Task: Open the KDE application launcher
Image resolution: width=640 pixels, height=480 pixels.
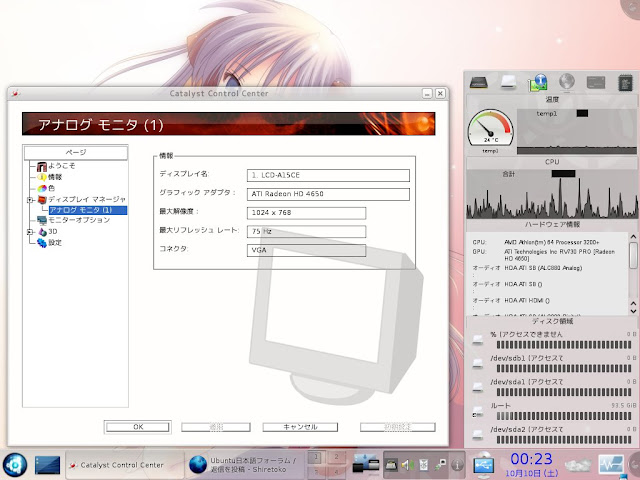Action: tap(15, 465)
